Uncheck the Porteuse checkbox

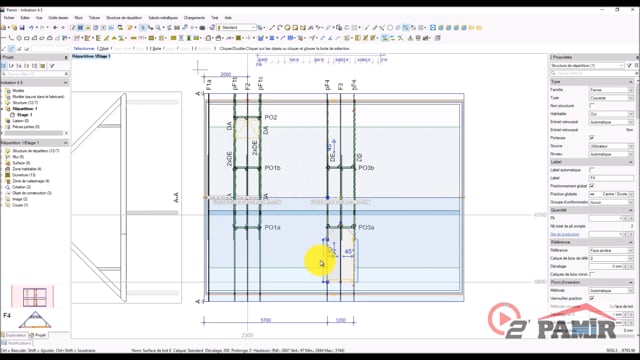(592, 138)
